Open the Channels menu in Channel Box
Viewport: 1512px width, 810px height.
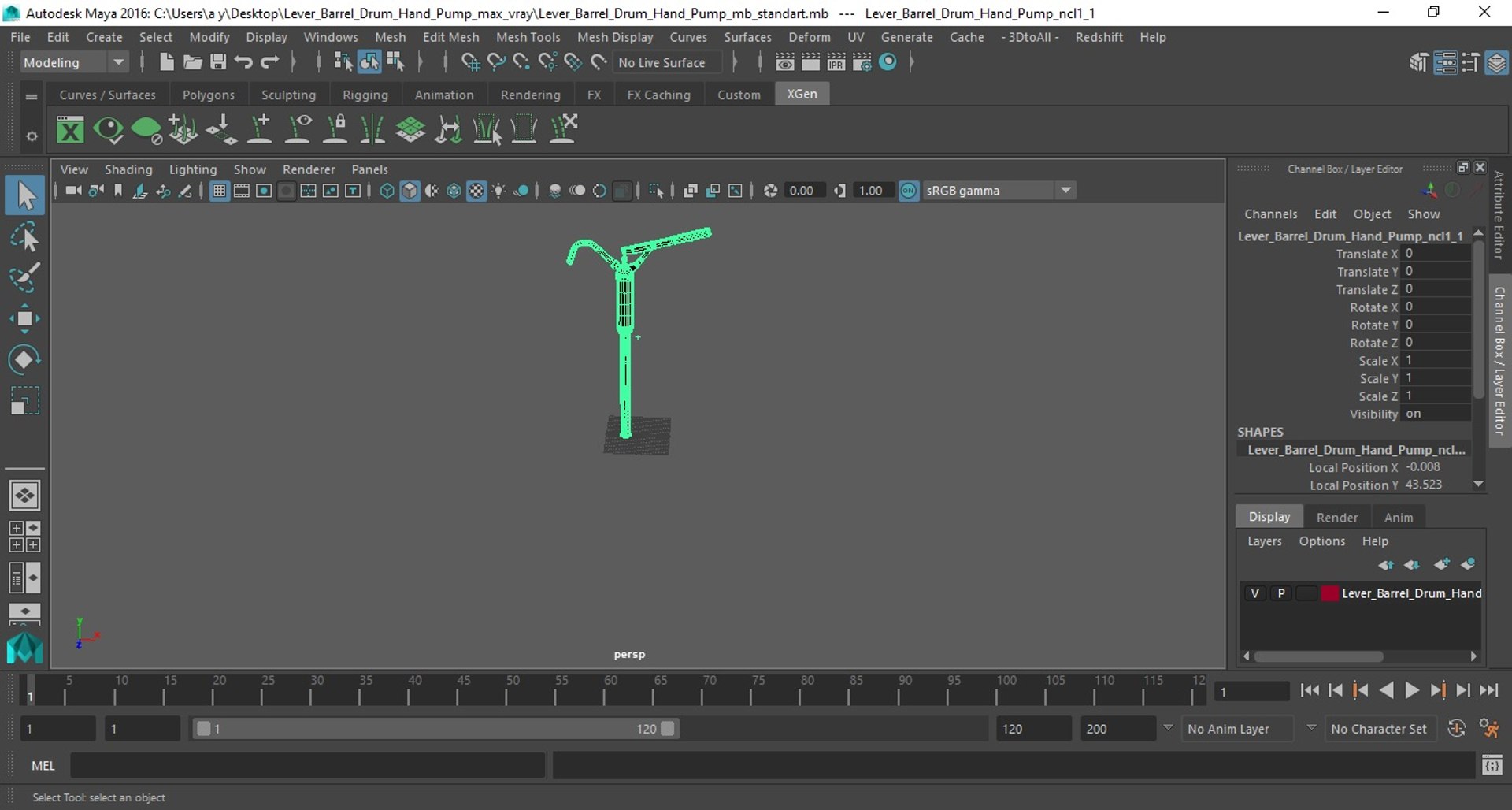1270,214
